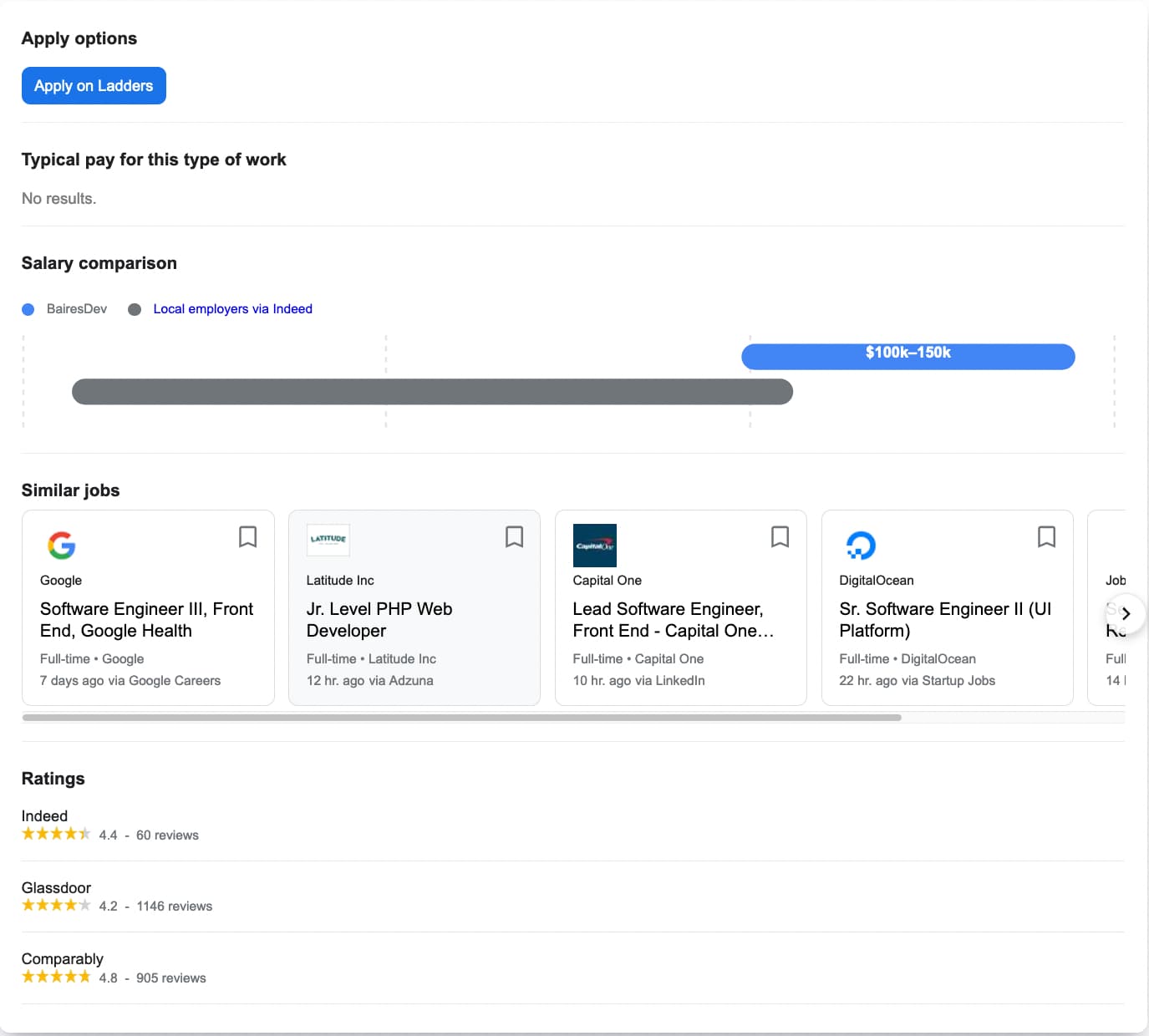This screenshot has height=1036, width=1149.
Task: Open Software Engineer III, Front End job title
Action: 146,620
